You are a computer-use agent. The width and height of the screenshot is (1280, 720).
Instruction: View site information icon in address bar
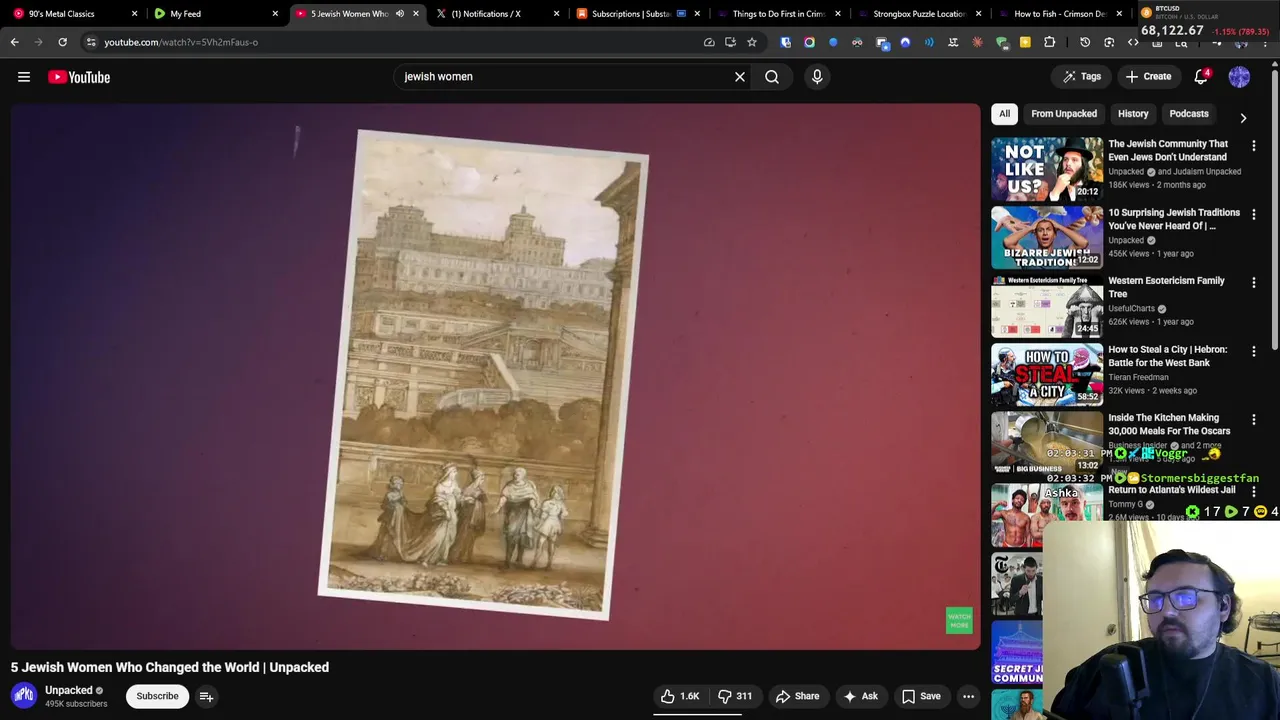(x=91, y=42)
